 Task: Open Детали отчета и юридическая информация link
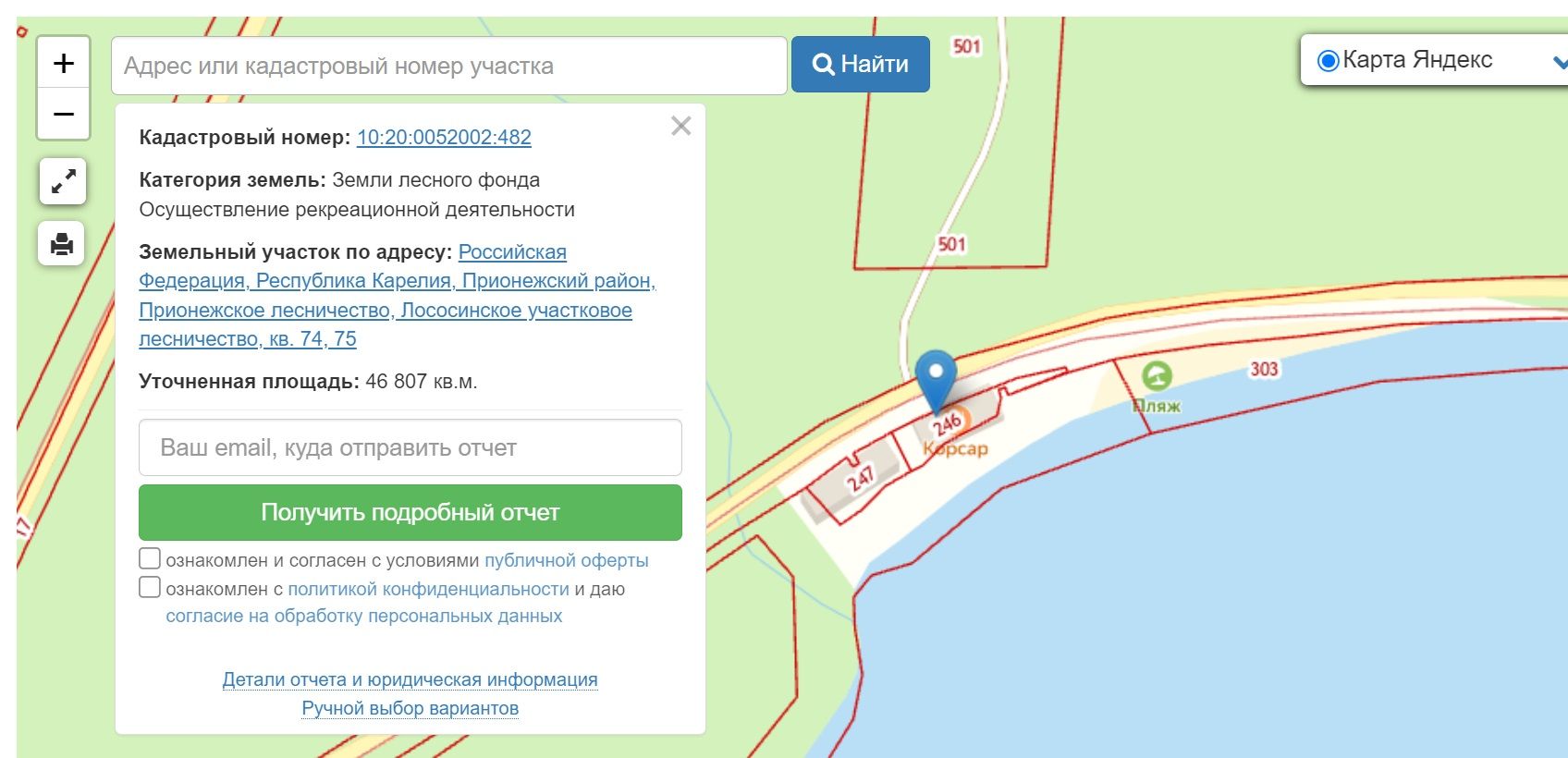pyautogui.click(x=410, y=680)
